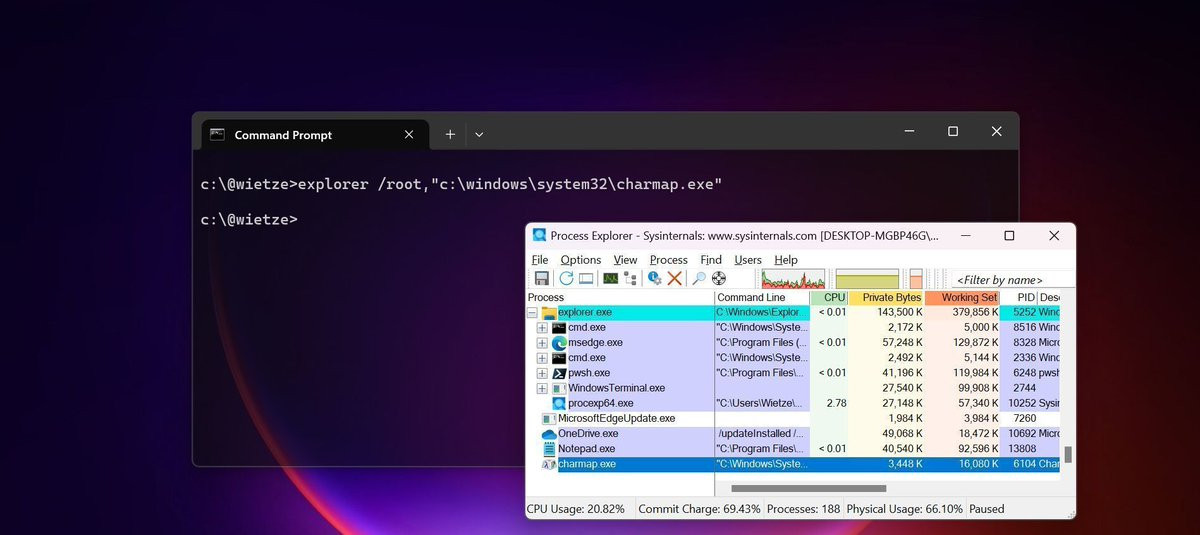Click the commit history yellow mini graph
This screenshot has height=535, width=1200.
(867, 278)
